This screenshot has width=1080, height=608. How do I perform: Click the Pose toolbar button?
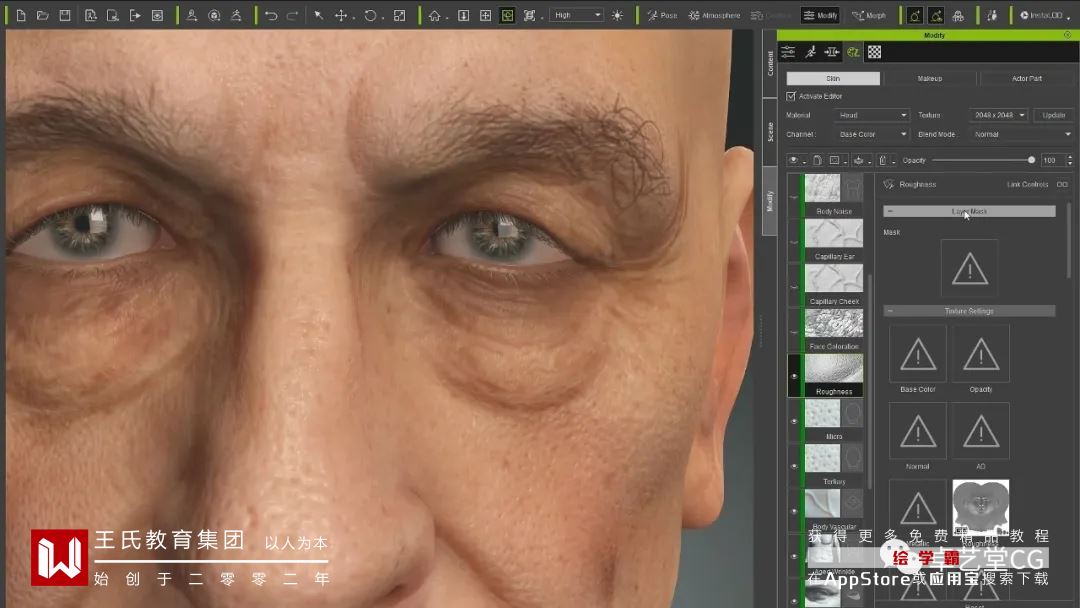(662, 15)
